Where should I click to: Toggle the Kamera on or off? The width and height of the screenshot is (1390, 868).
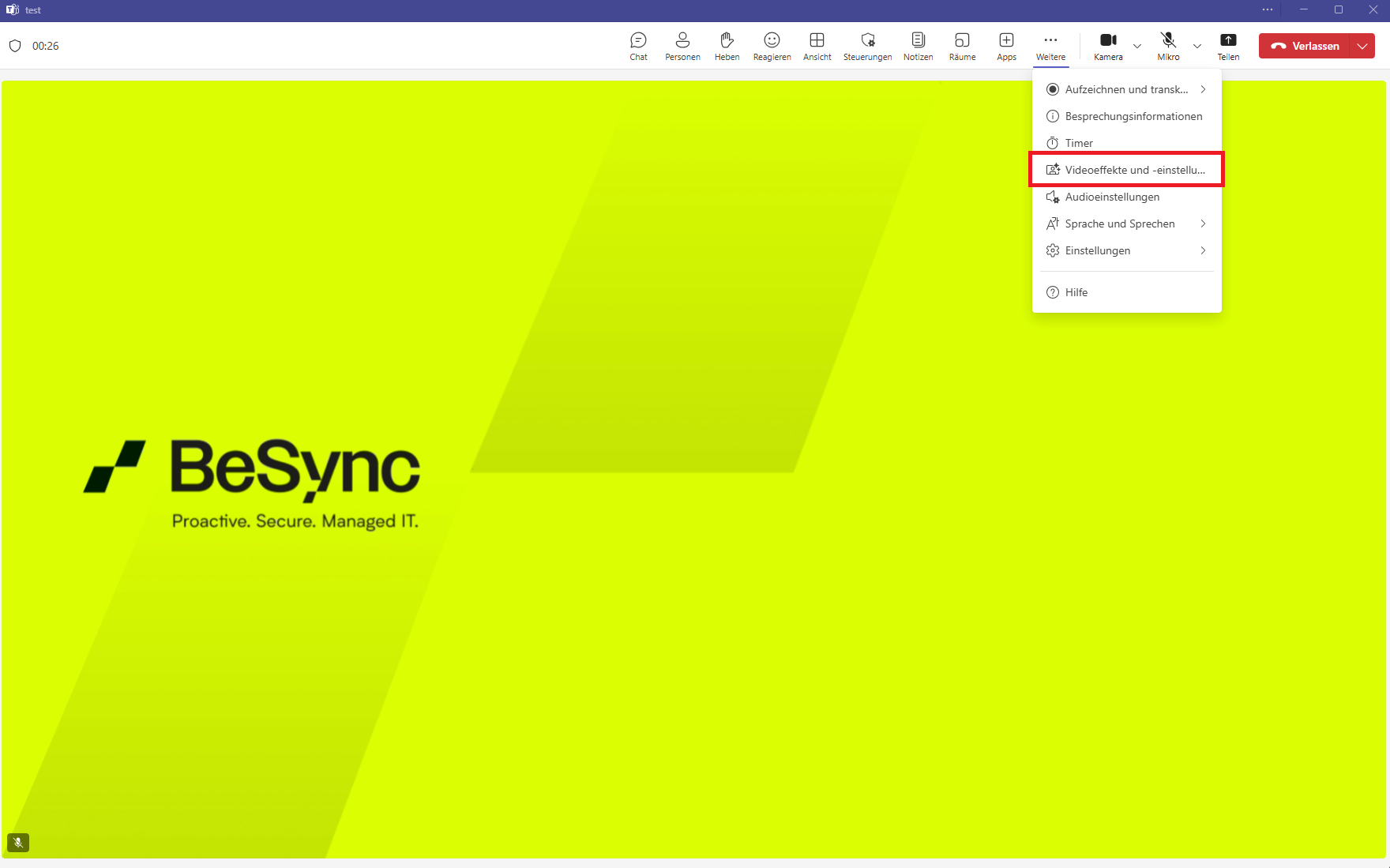click(x=1108, y=46)
